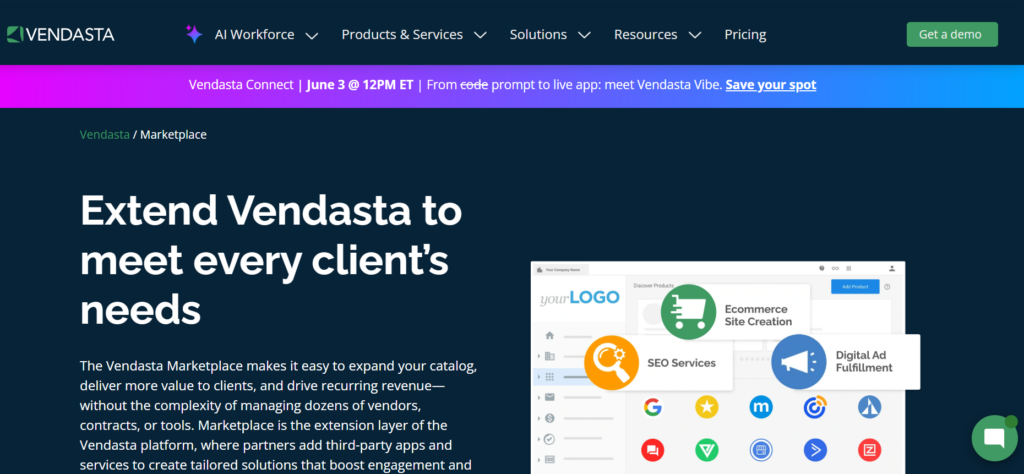Click the SEO Services card label
1024x474 pixels.
pos(681,363)
